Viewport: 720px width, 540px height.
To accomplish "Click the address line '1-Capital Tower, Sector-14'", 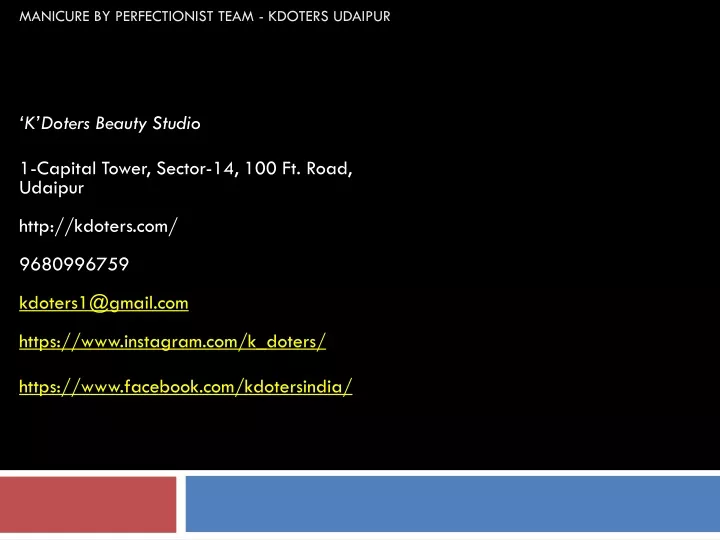I will (x=129, y=169).
